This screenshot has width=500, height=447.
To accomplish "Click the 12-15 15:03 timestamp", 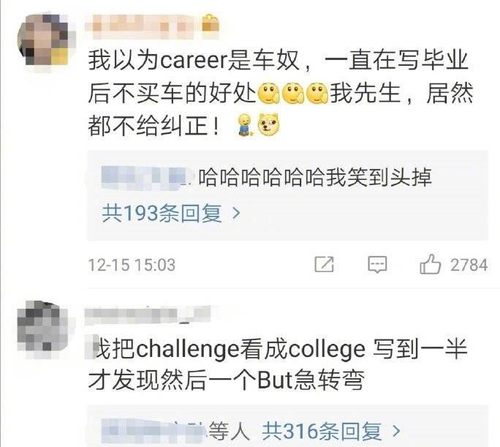I will coord(132,265).
